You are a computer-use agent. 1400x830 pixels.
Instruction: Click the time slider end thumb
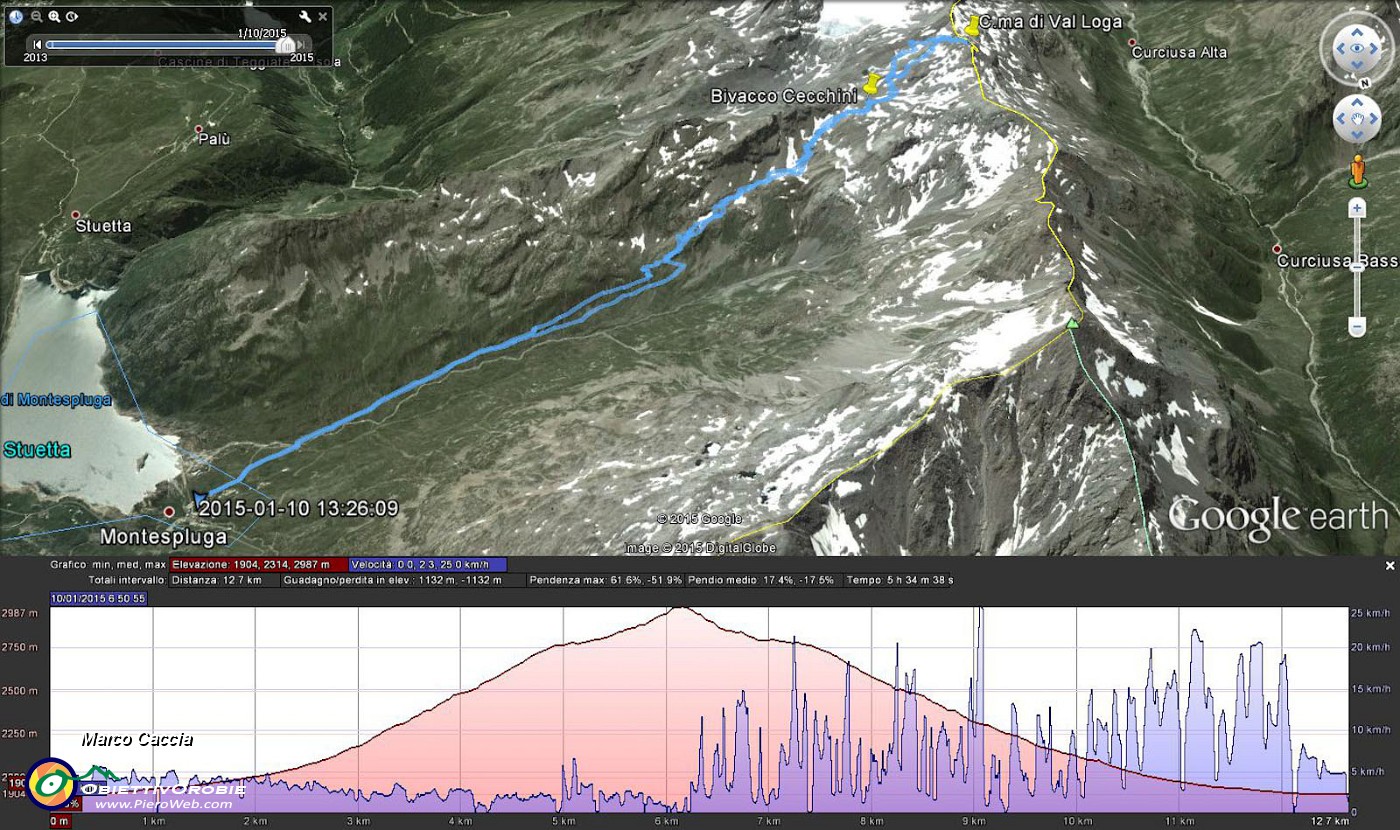(x=287, y=45)
